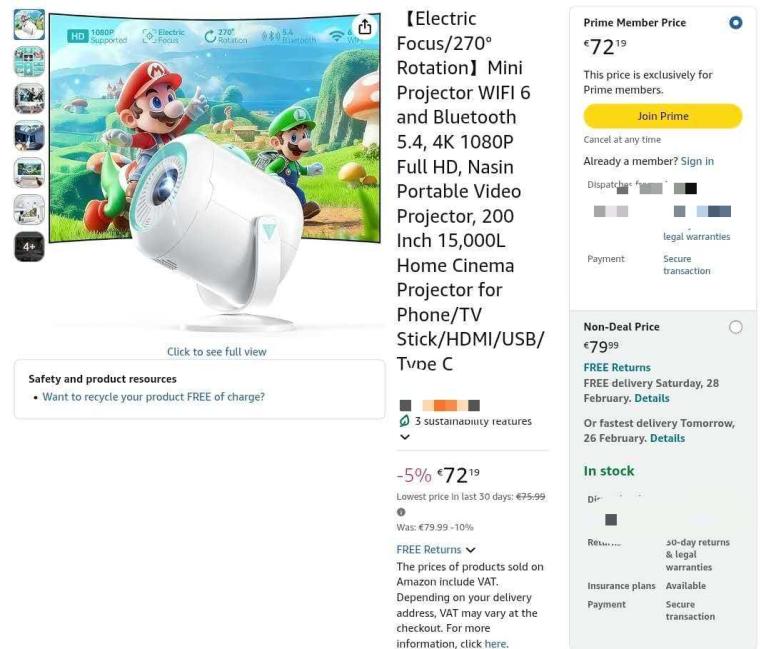Screen dimensions: 771x649
Task: Click the info icon under lowest price
Action: tap(401, 512)
